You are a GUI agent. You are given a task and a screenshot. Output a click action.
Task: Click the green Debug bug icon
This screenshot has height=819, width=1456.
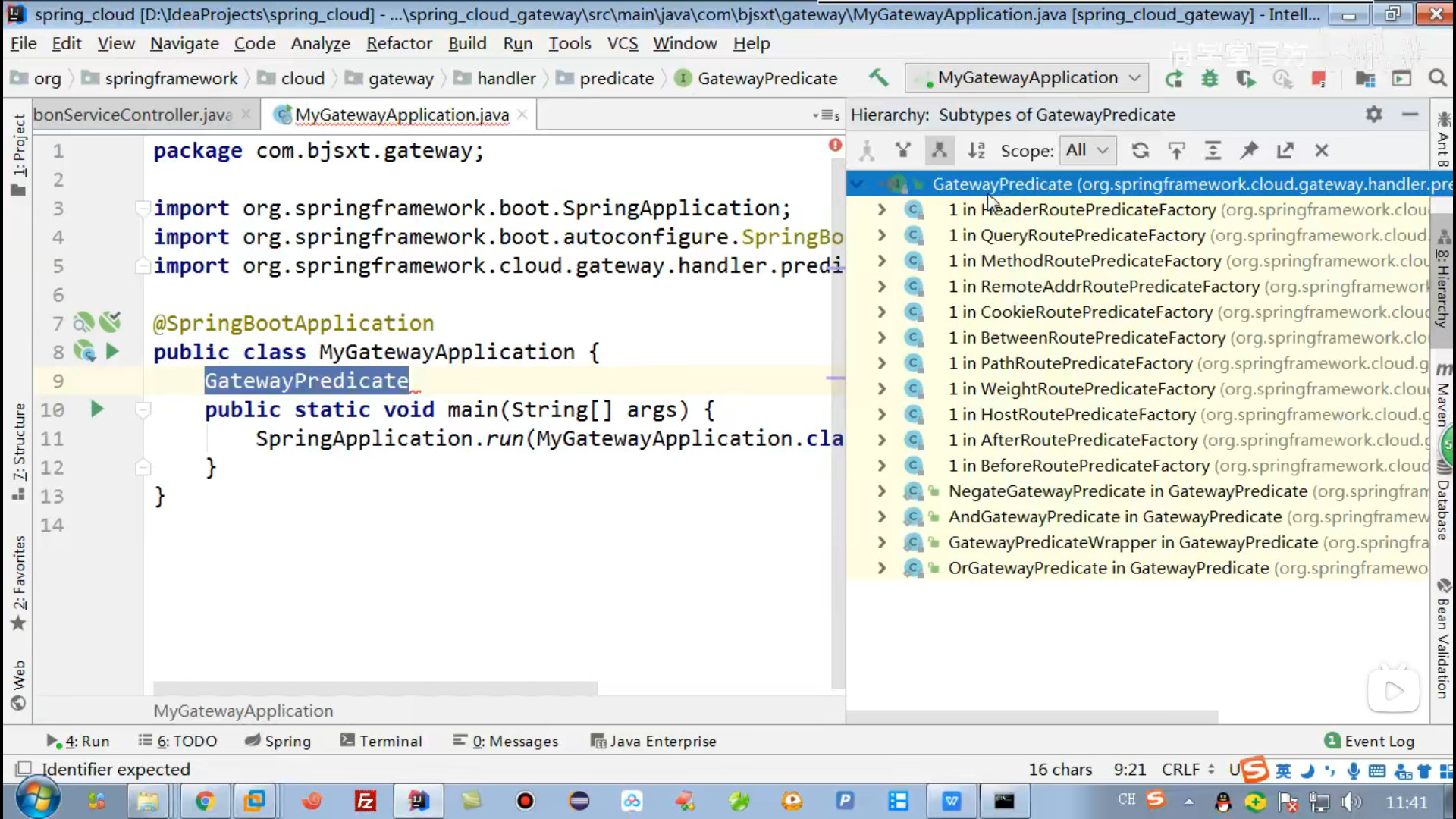1210,78
